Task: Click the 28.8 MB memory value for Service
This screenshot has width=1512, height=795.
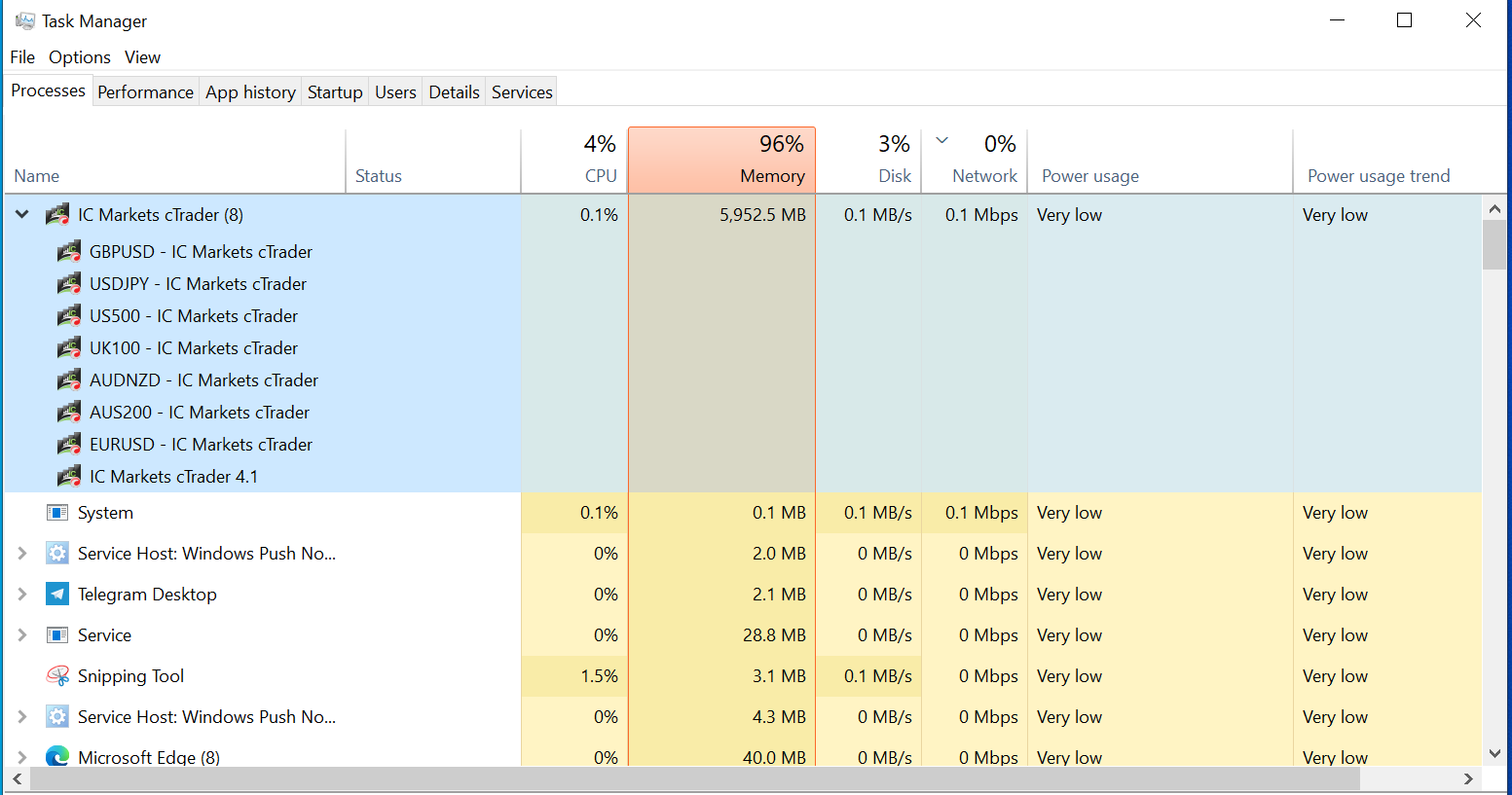Action: click(774, 635)
